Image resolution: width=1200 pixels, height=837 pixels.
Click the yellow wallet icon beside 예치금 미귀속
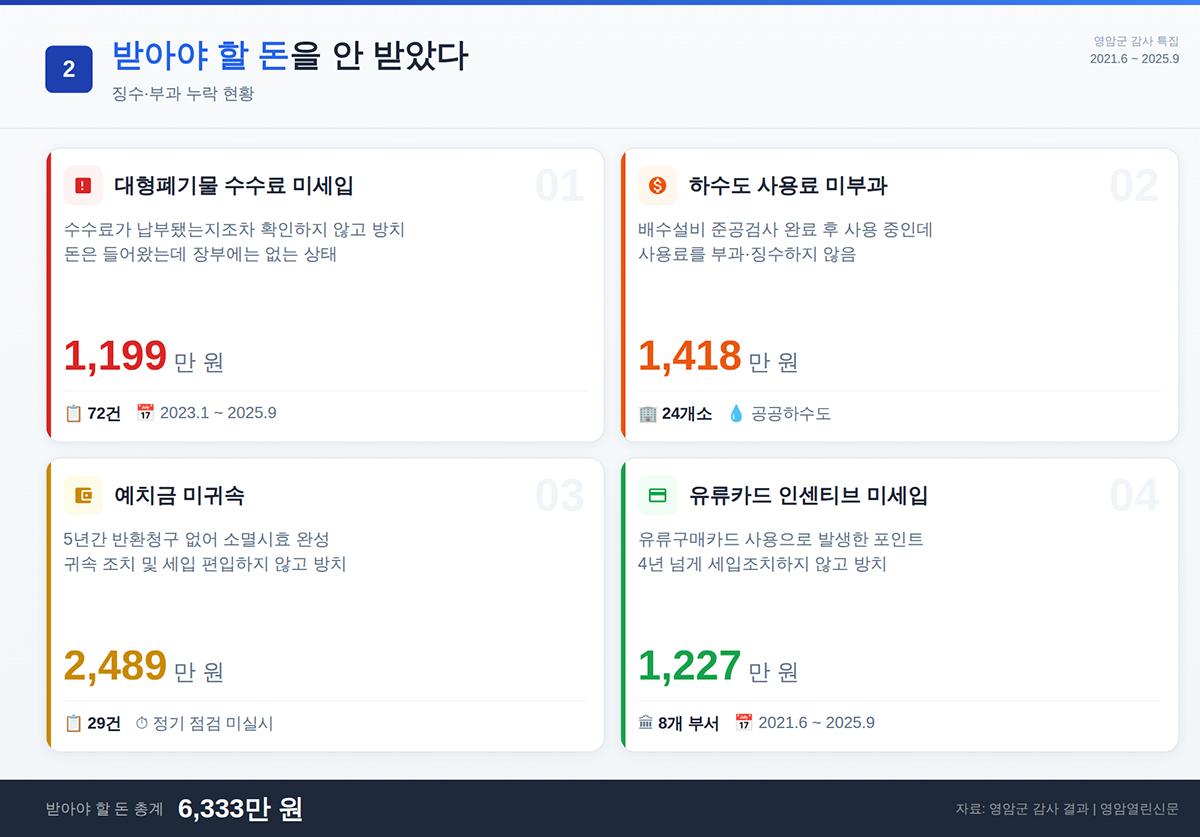83,495
